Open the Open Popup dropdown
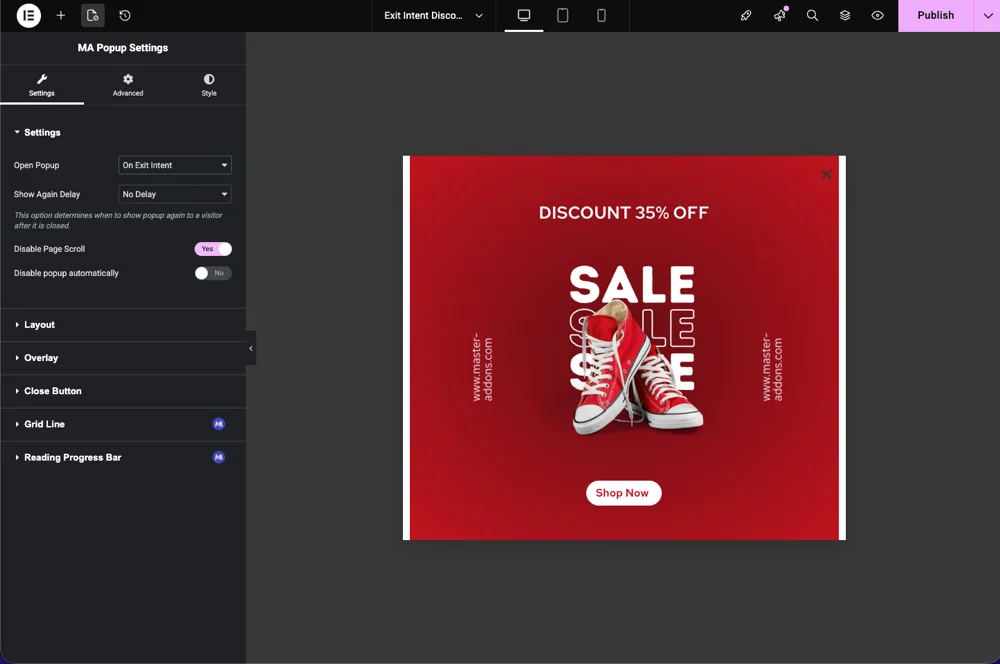This screenshot has height=664, width=1000. pos(175,165)
